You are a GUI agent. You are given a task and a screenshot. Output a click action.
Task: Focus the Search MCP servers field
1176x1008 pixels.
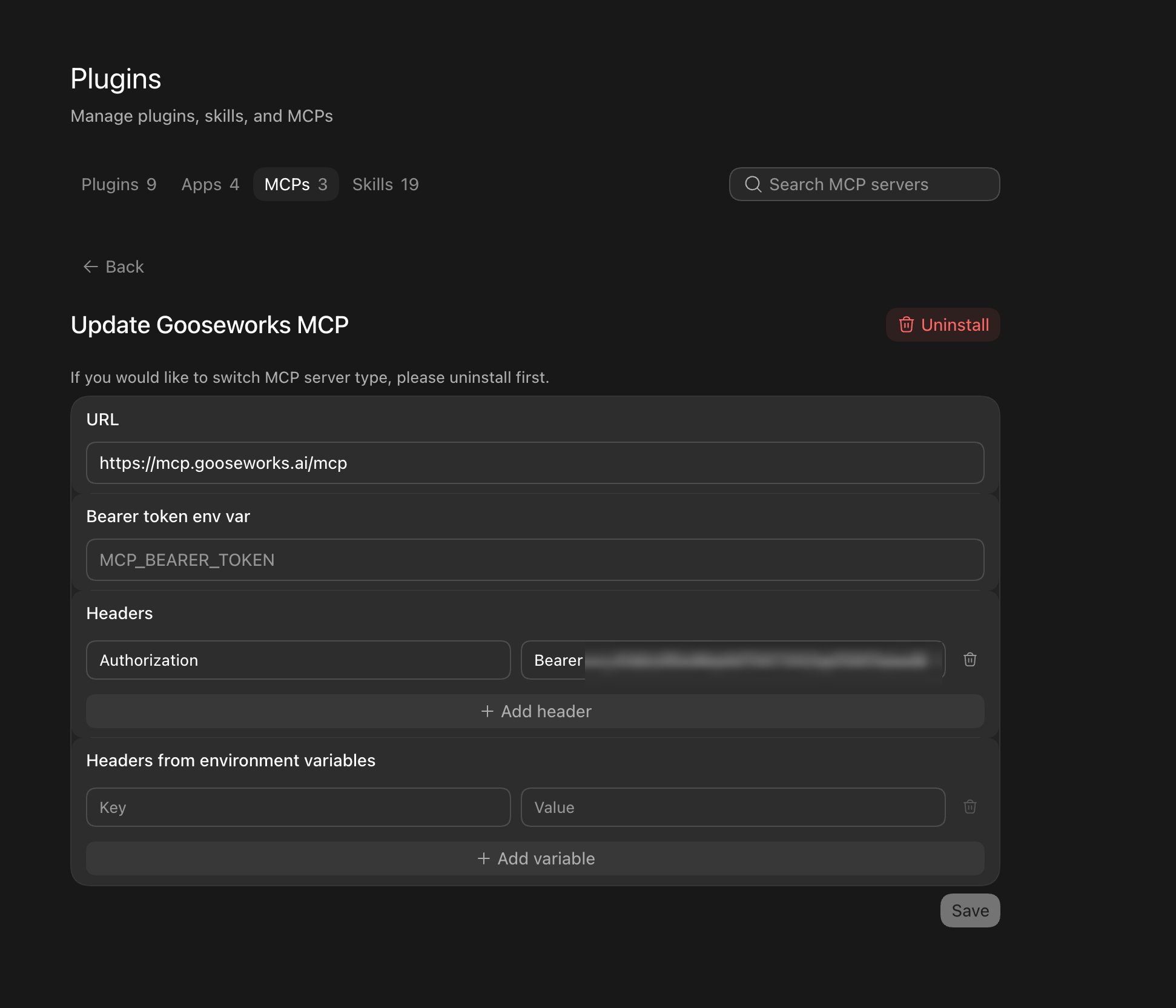[x=864, y=184]
